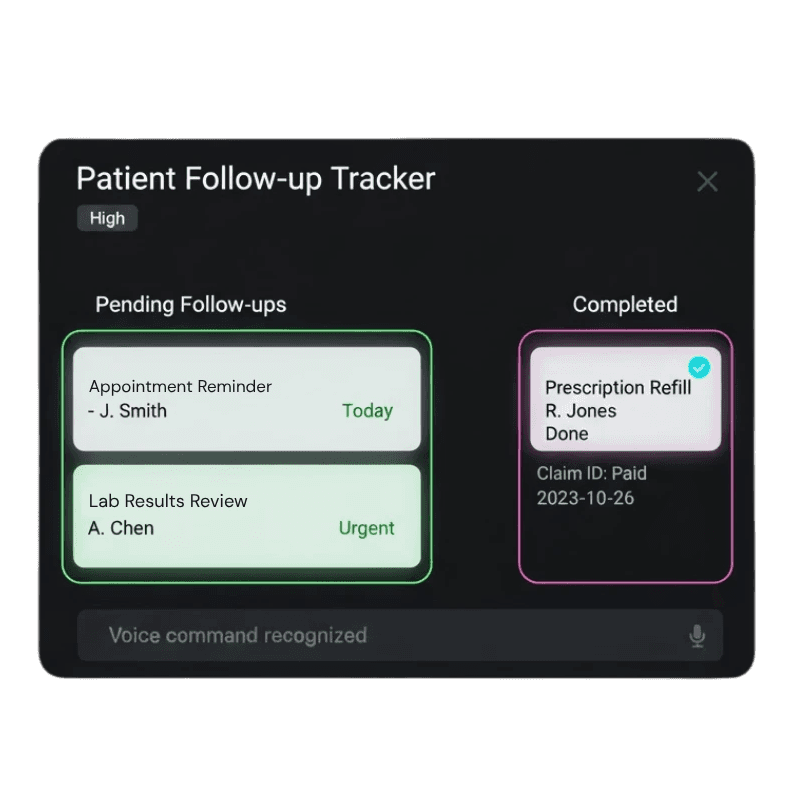
Task: Select the Lab Results Review card
Action: [246, 515]
